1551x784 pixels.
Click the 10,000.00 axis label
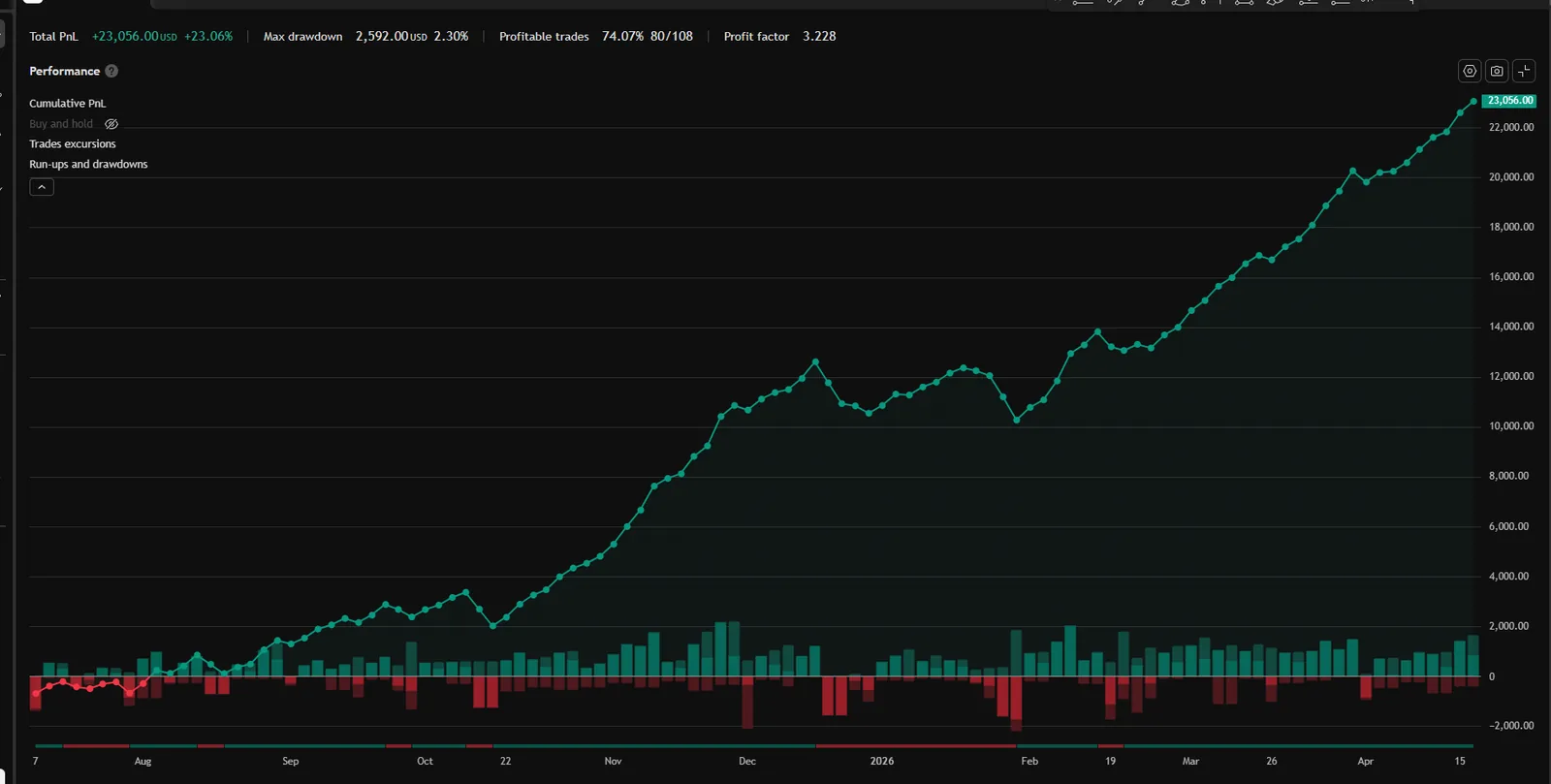click(1511, 426)
